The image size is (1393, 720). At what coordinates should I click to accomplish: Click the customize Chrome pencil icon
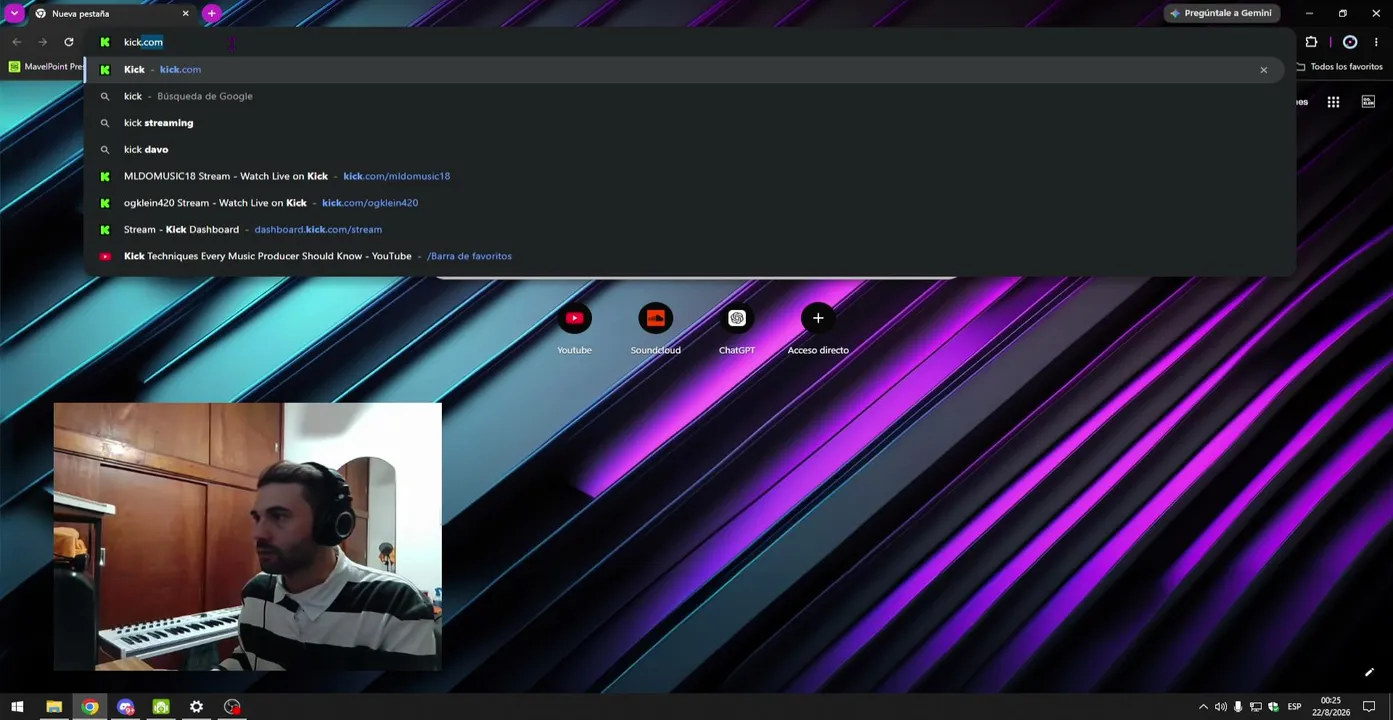point(1369,672)
